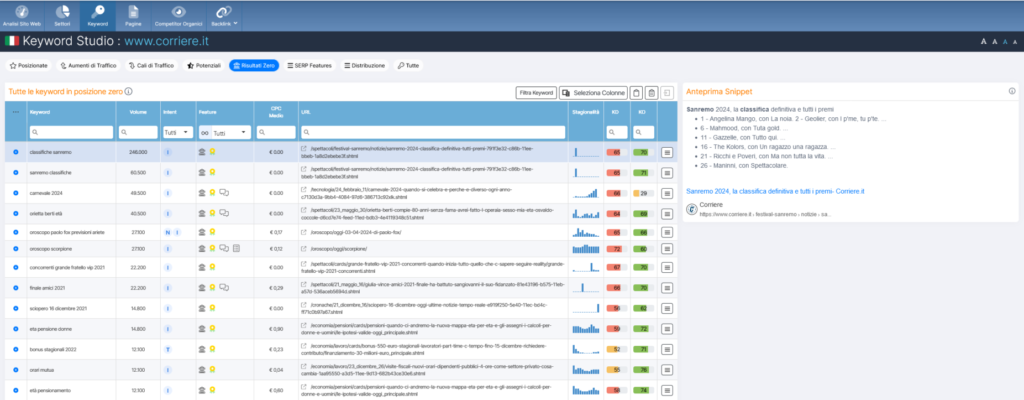Click the orange KD 29 badge for carnevale 2024
The height and width of the screenshot is (400, 1024).
point(643,193)
